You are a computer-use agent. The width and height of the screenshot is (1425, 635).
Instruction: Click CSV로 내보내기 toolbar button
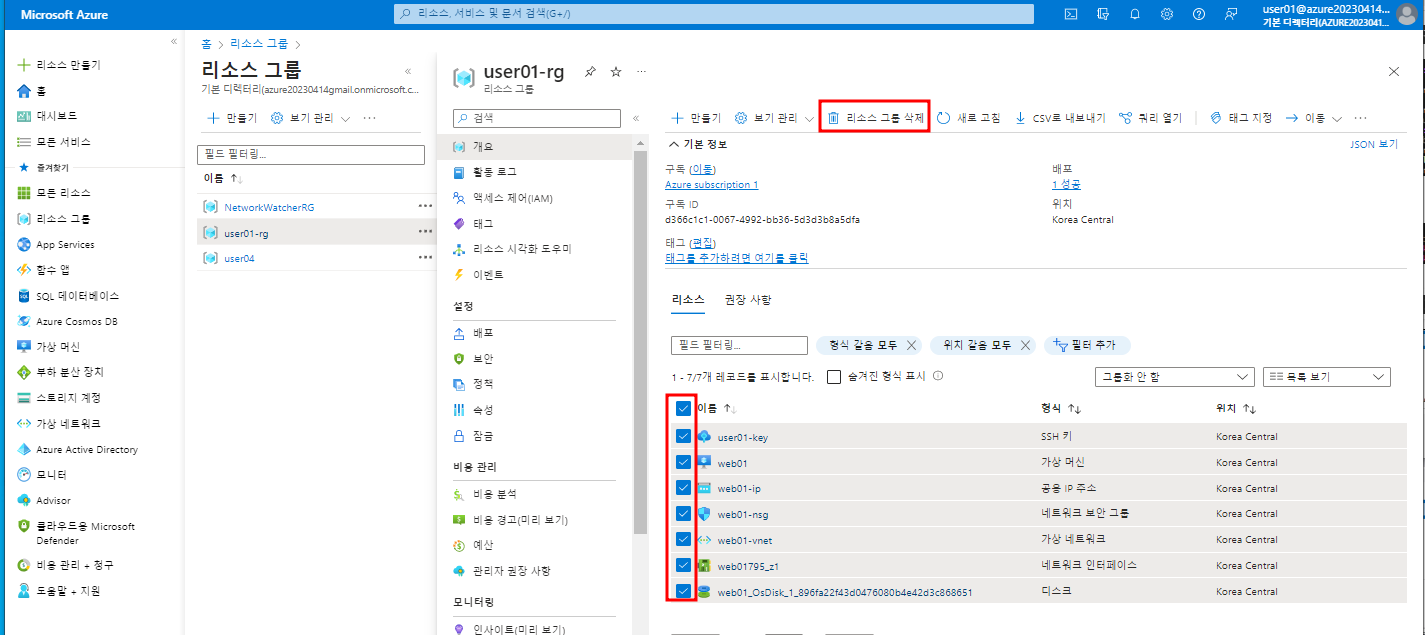point(1060,117)
